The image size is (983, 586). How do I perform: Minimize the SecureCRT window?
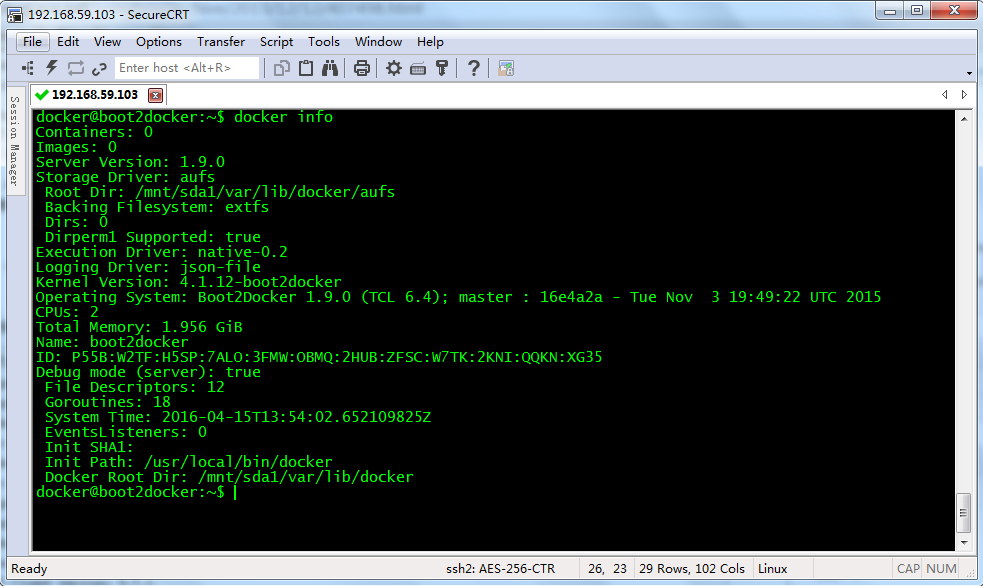(890, 11)
